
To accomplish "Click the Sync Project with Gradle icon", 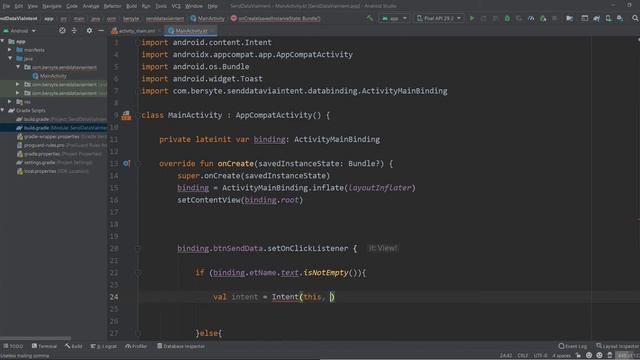I will (596, 18).
